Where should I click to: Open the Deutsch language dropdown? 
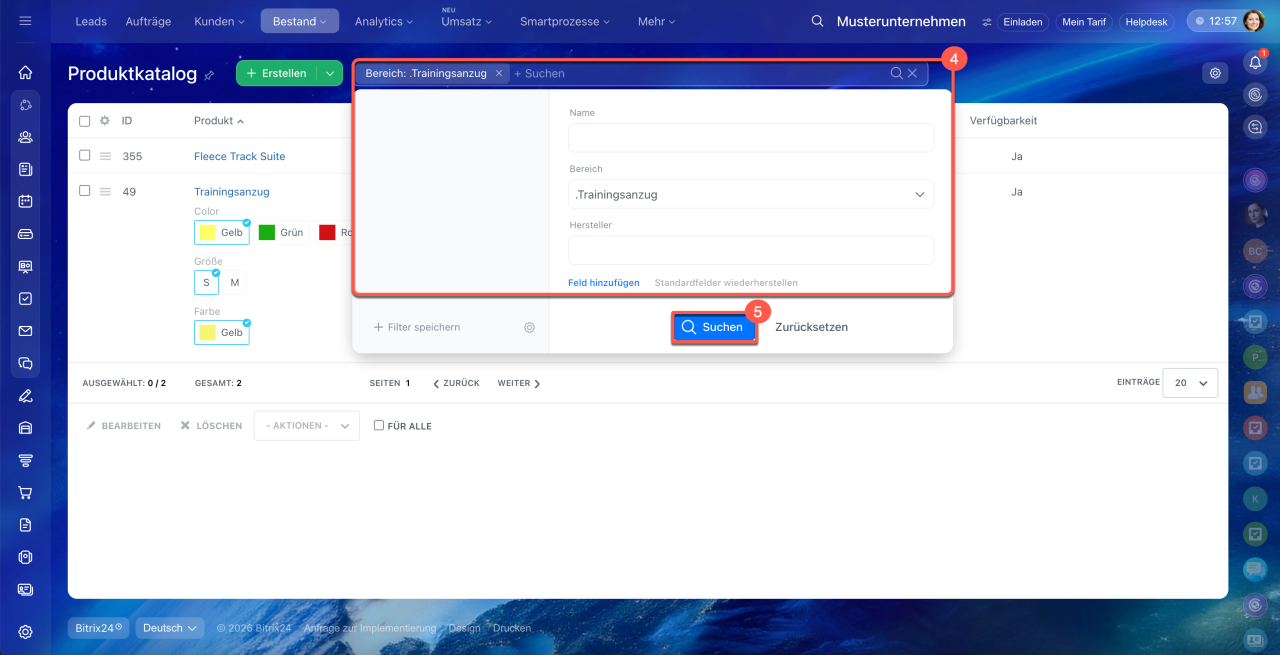[x=170, y=628]
